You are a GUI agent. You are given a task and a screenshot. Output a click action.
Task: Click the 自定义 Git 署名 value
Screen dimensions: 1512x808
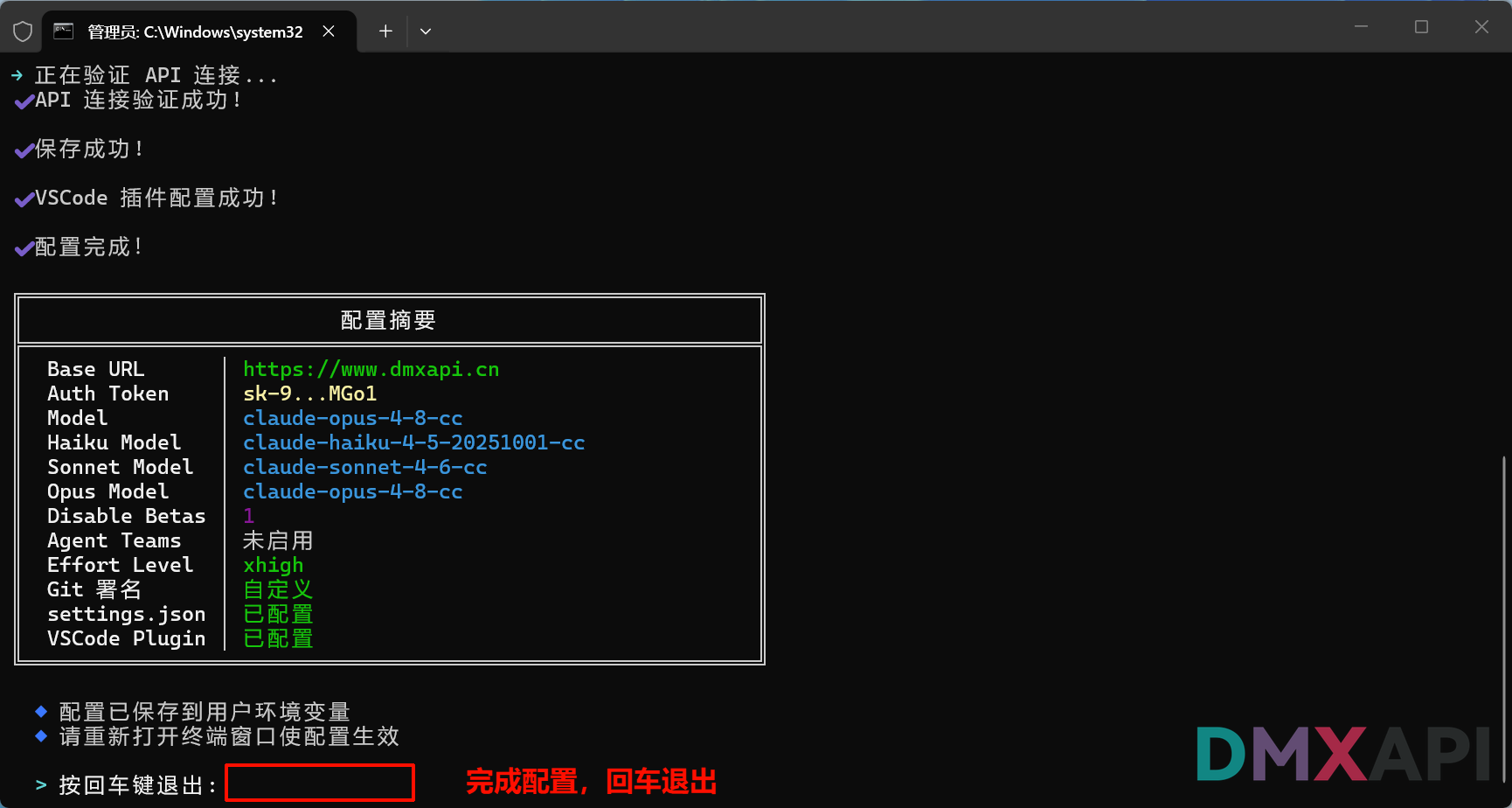point(278,589)
